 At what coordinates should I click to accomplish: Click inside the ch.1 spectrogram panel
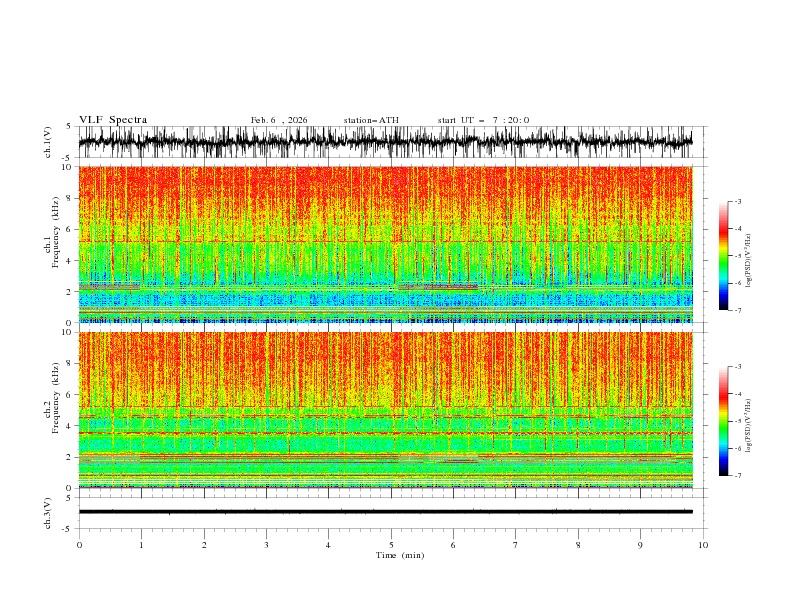(385, 244)
